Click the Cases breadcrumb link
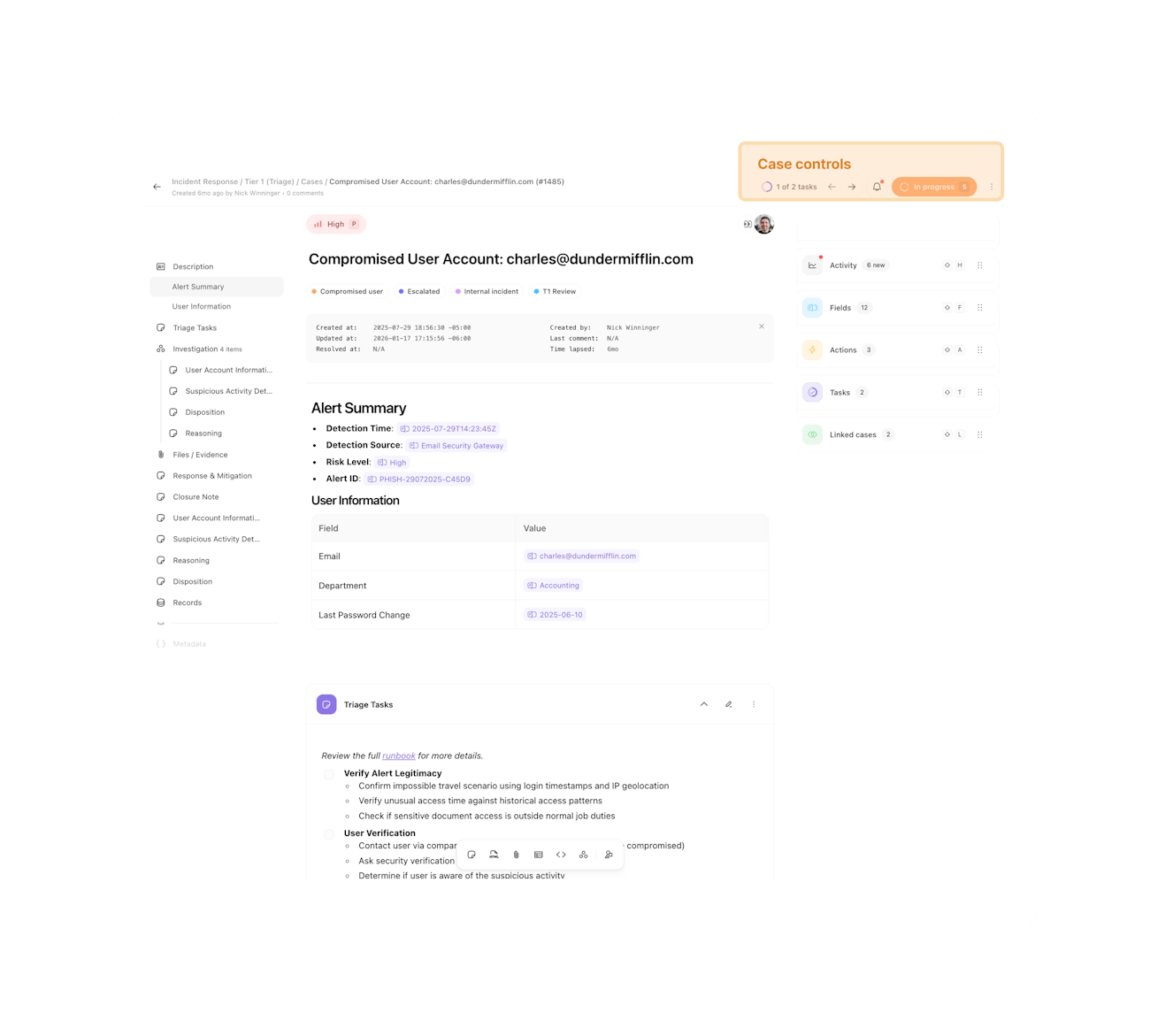The height and width of the screenshot is (1036, 1150). pos(311,182)
